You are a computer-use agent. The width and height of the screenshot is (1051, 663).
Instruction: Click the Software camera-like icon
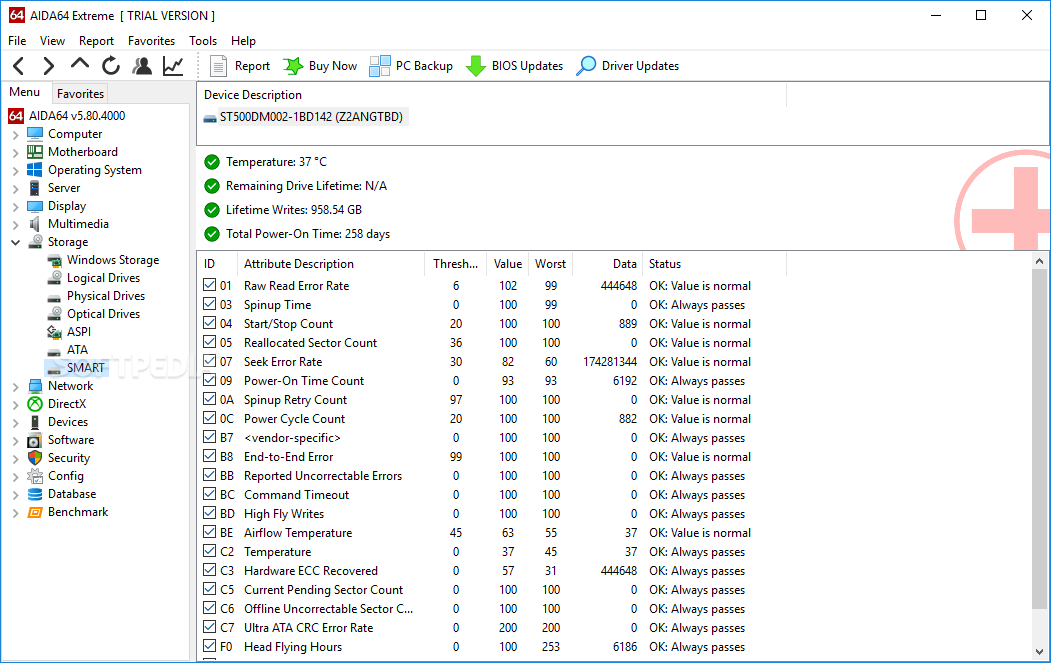(35, 440)
